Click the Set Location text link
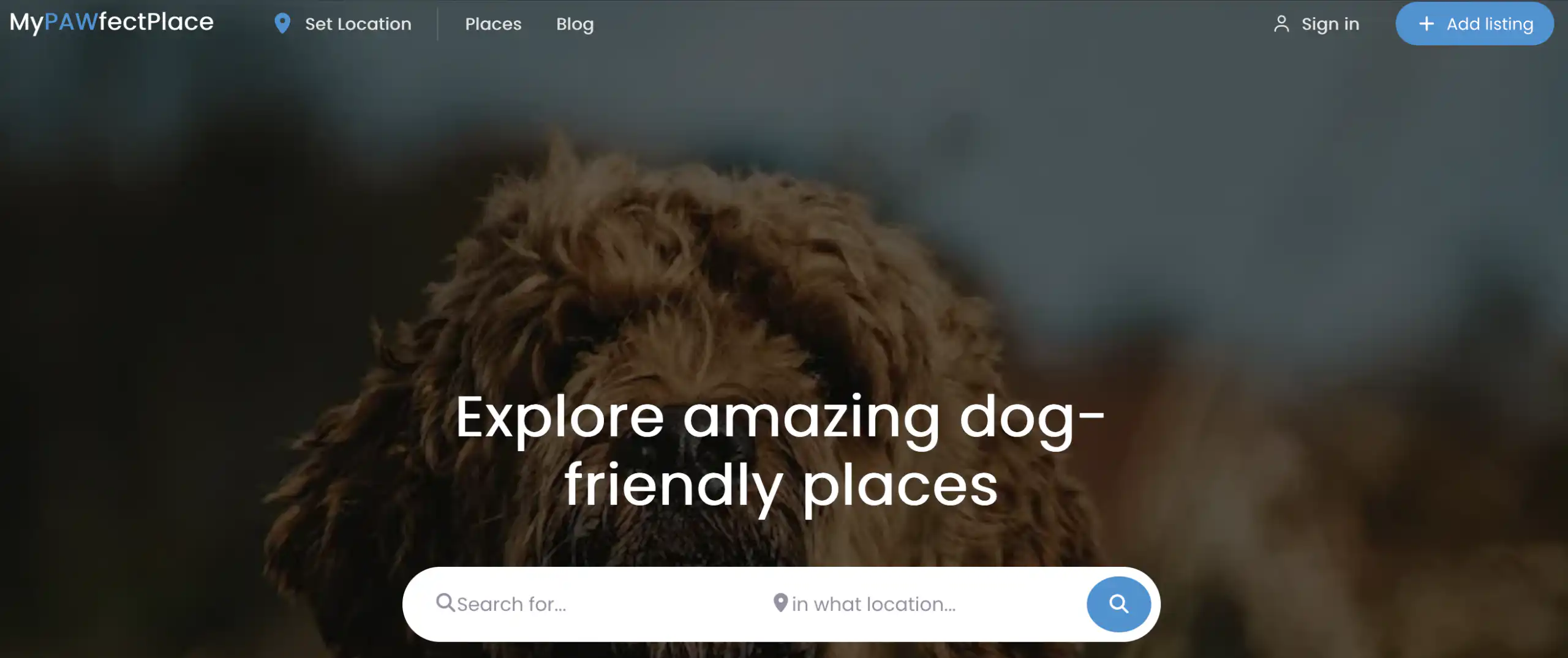 pyautogui.click(x=358, y=24)
